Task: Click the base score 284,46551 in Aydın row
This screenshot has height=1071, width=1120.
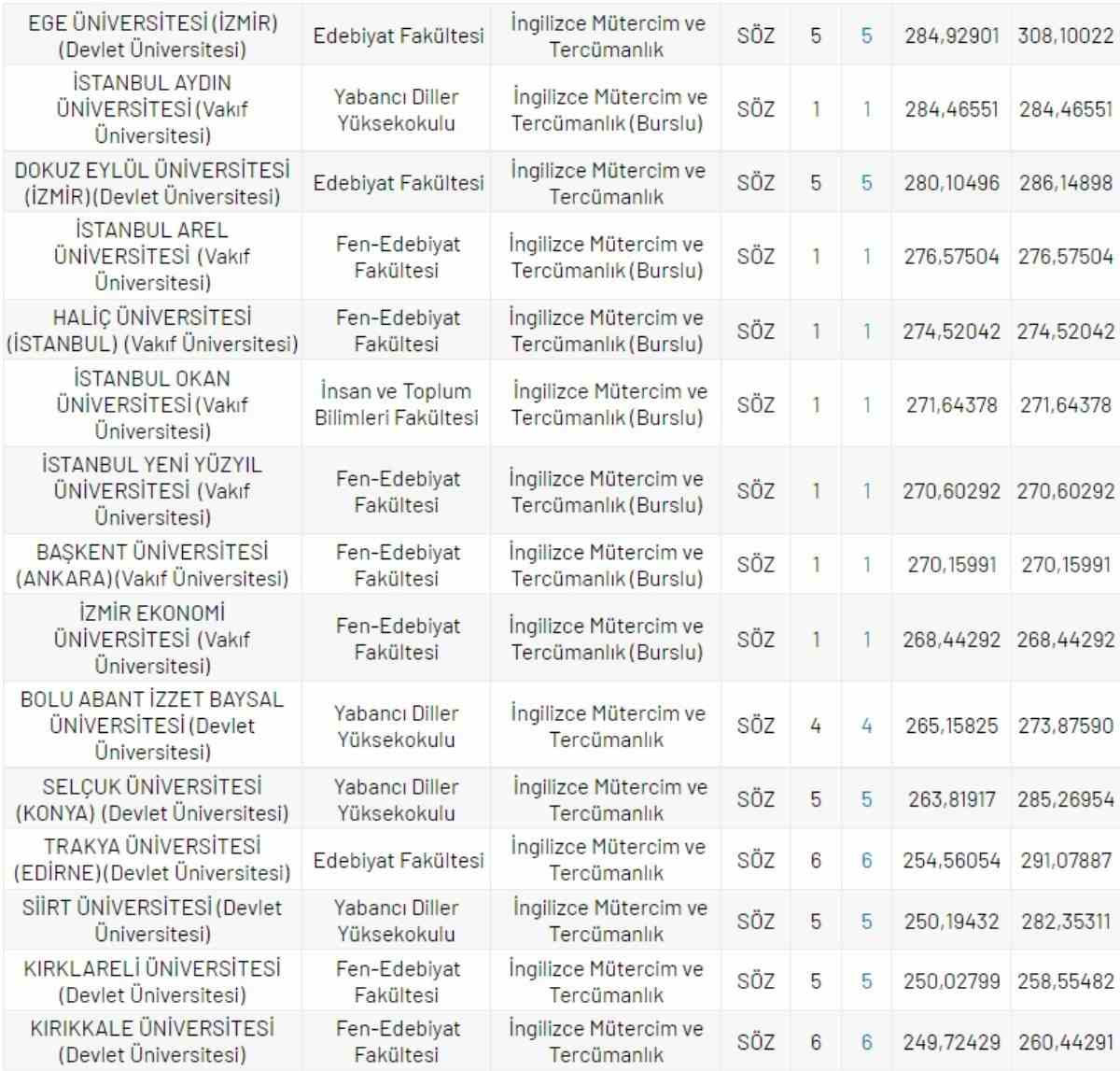Action: tap(951, 109)
